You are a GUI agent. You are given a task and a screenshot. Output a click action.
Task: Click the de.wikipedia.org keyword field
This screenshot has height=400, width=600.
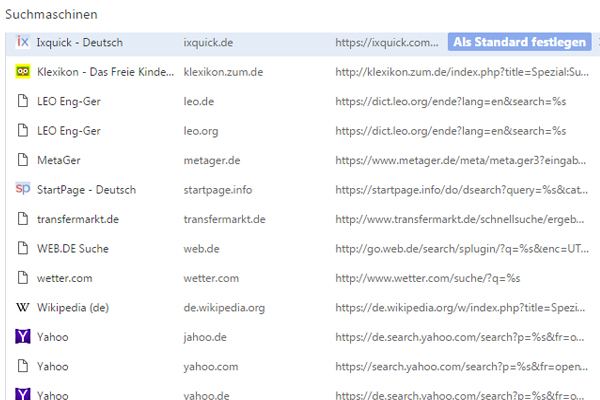(x=224, y=307)
